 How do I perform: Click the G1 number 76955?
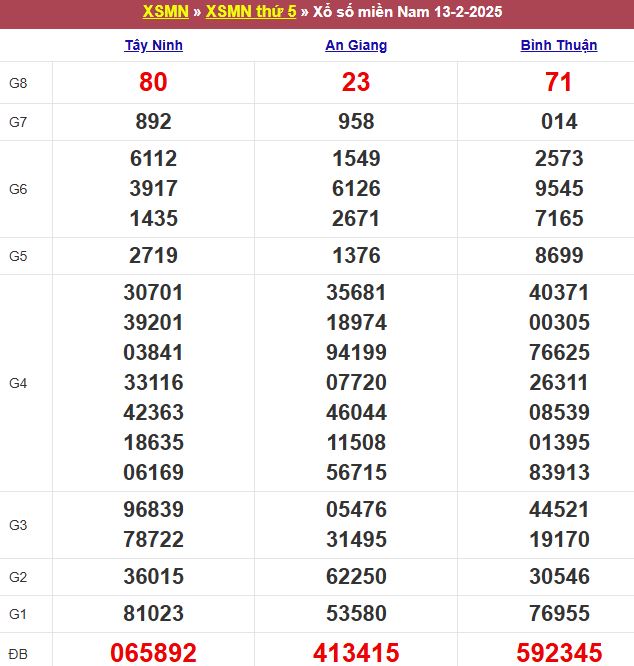point(559,613)
